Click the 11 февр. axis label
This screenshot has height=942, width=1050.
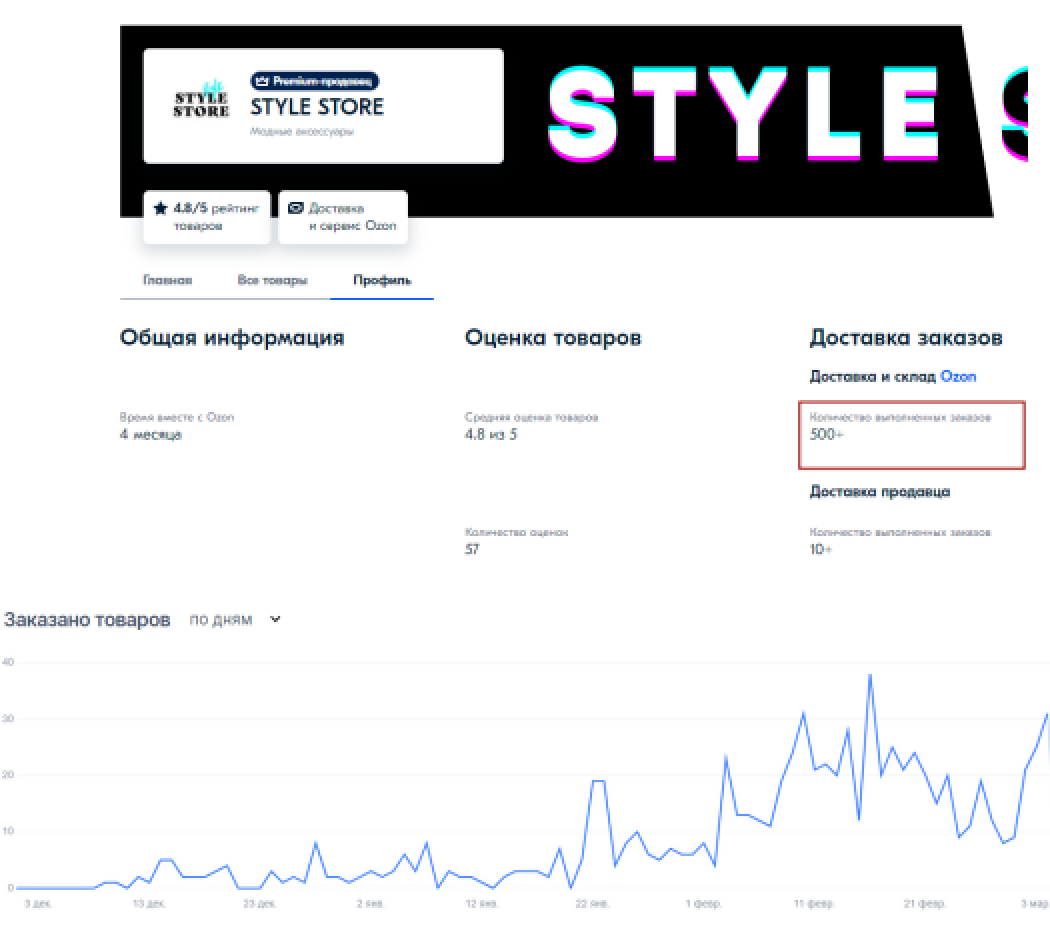814,904
